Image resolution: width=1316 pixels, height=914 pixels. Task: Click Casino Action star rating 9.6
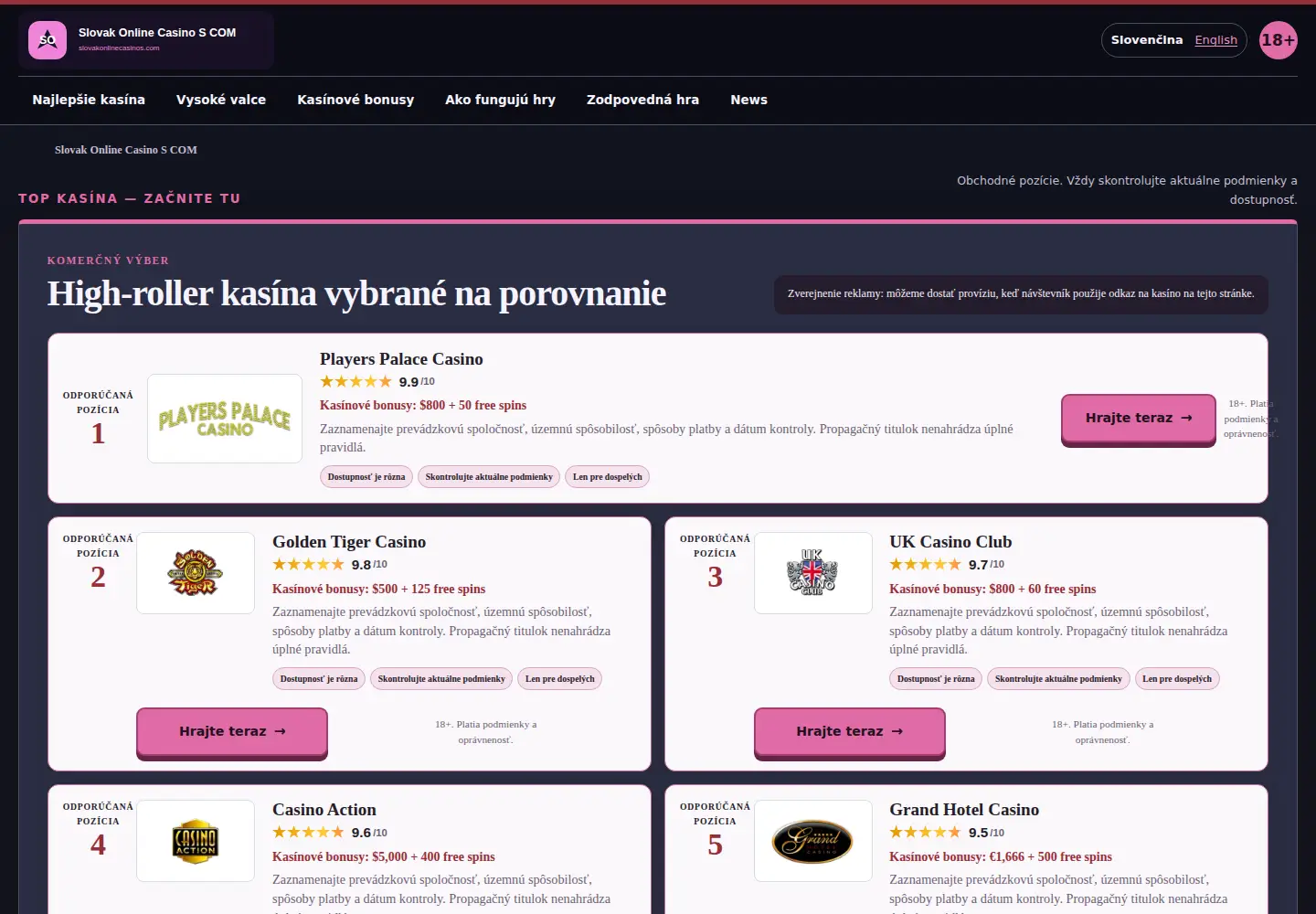[x=330, y=833]
